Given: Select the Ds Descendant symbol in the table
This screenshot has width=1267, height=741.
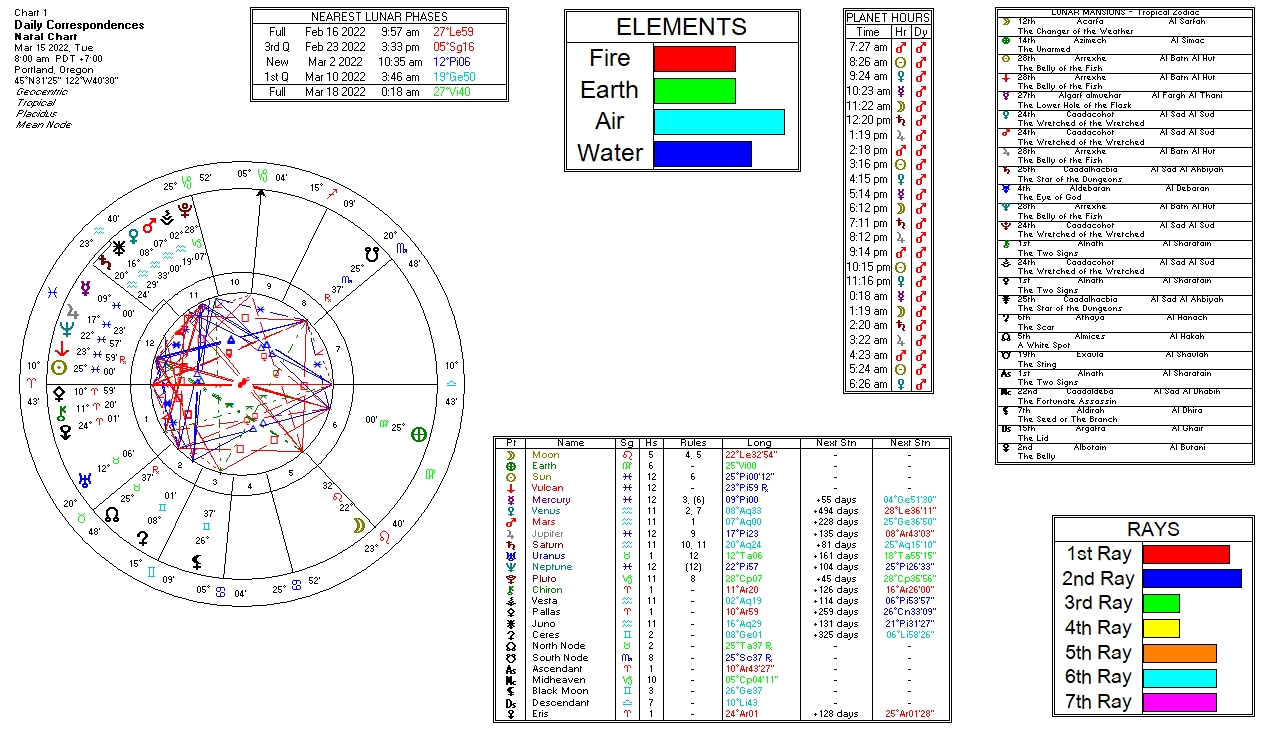Looking at the screenshot, I should (511, 703).
